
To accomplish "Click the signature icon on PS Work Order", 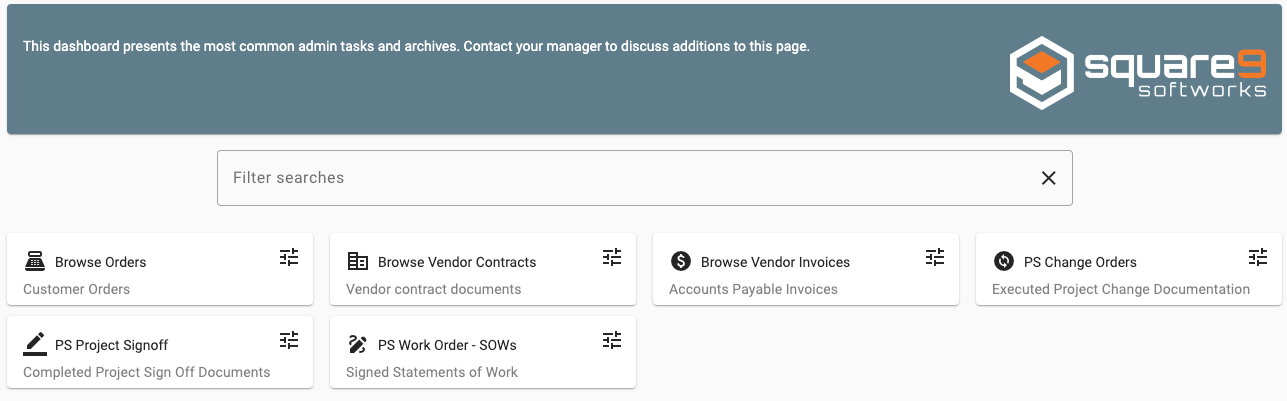I will coord(357,344).
